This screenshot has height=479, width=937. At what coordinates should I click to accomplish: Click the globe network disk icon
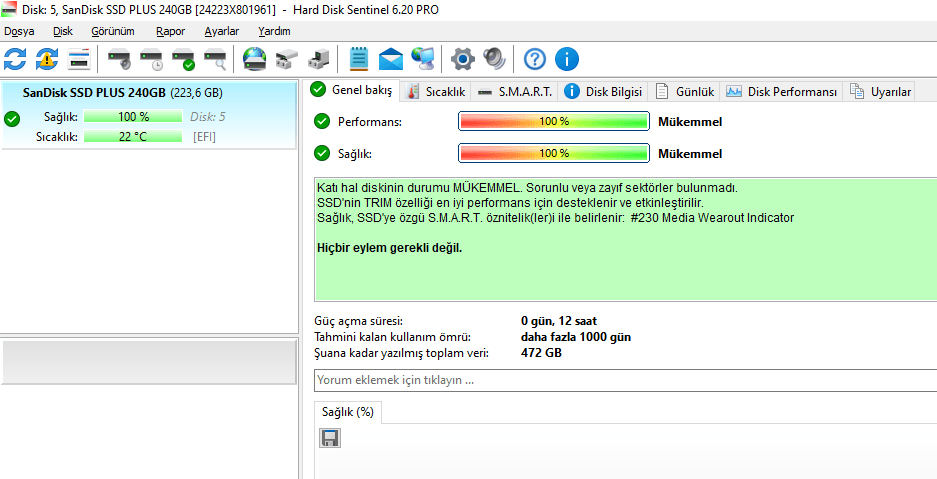pos(255,59)
